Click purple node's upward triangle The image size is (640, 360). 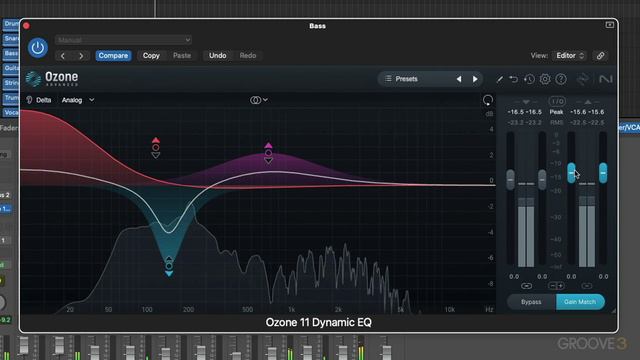point(268,145)
